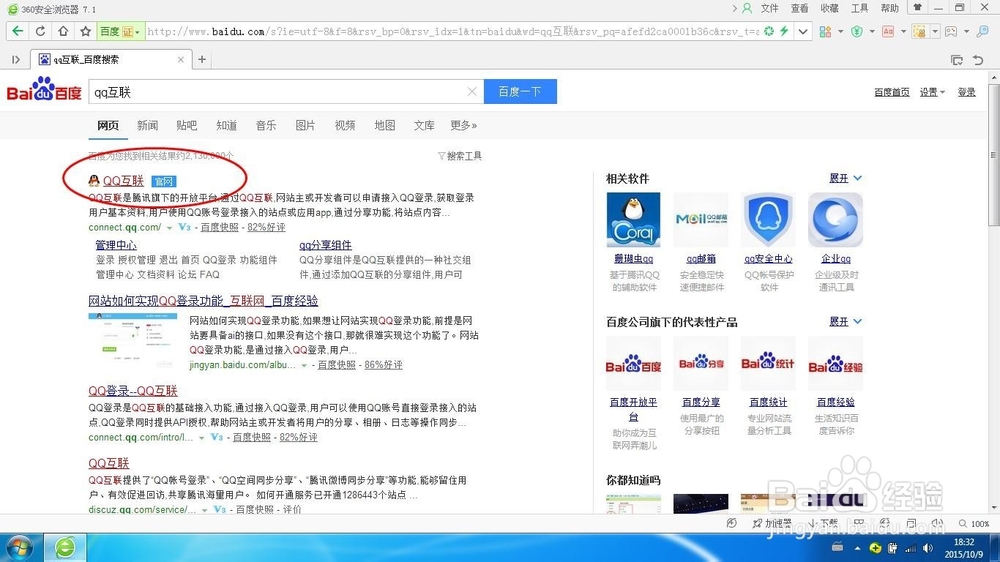Close the qq互联_百度搜索 tab

(x=180, y=59)
